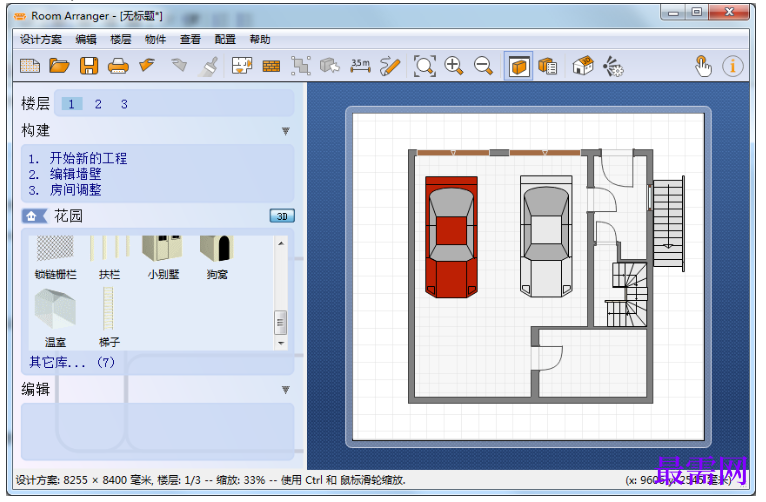
Task: Collapse the 构建 section arrow
Action: click(x=286, y=131)
